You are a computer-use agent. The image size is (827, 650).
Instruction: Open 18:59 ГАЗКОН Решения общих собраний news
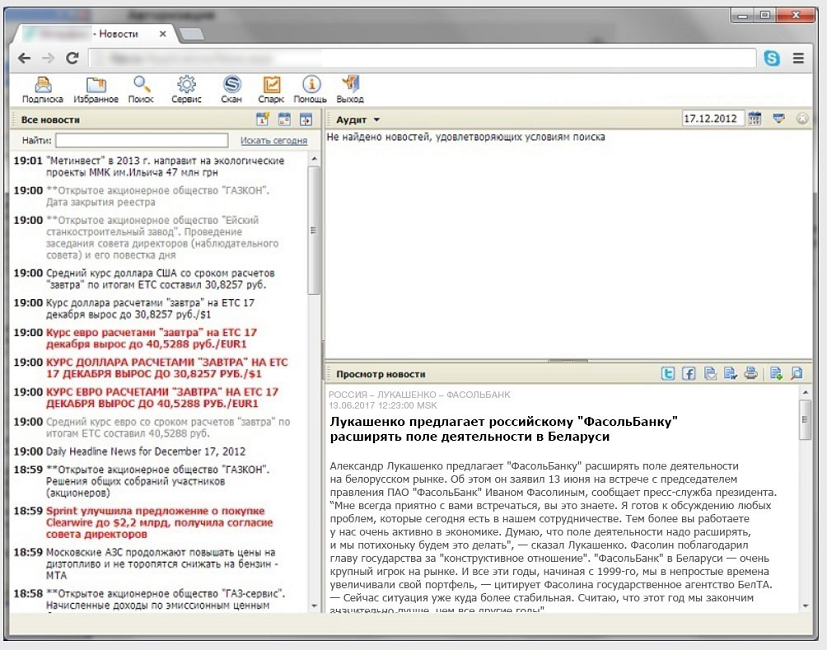(x=158, y=481)
